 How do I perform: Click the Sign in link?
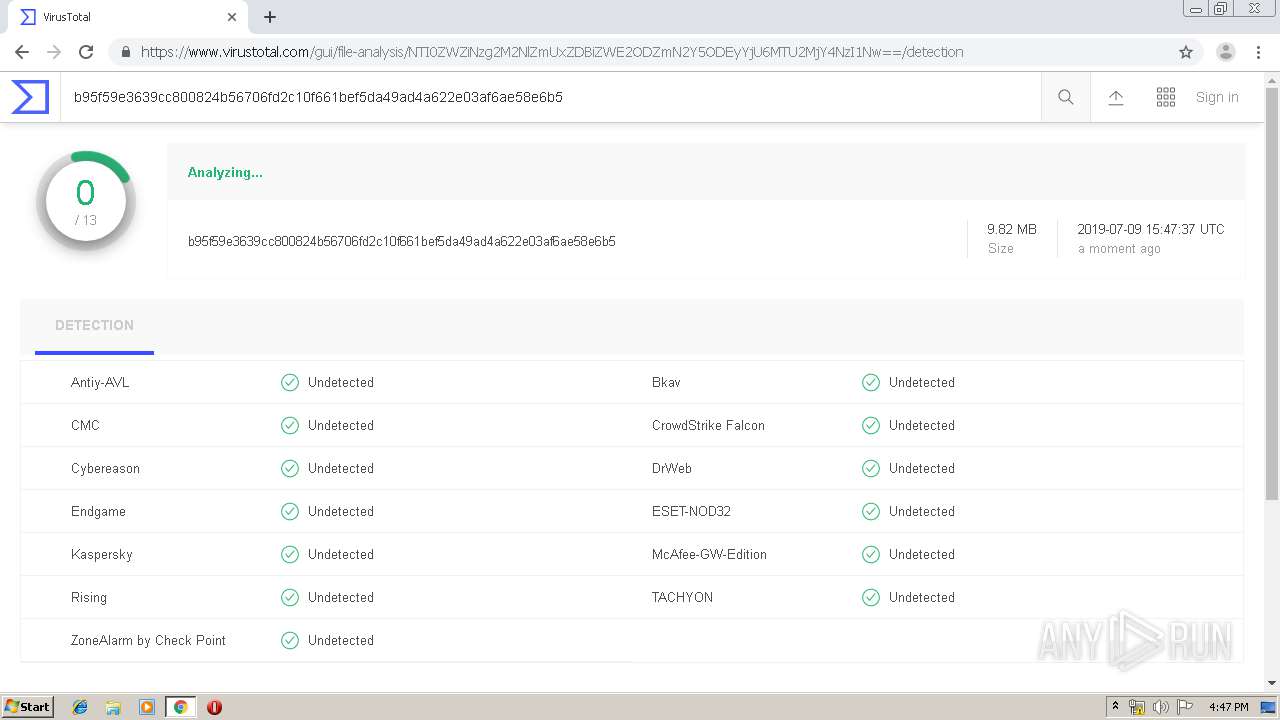pyautogui.click(x=1217, y=97)
